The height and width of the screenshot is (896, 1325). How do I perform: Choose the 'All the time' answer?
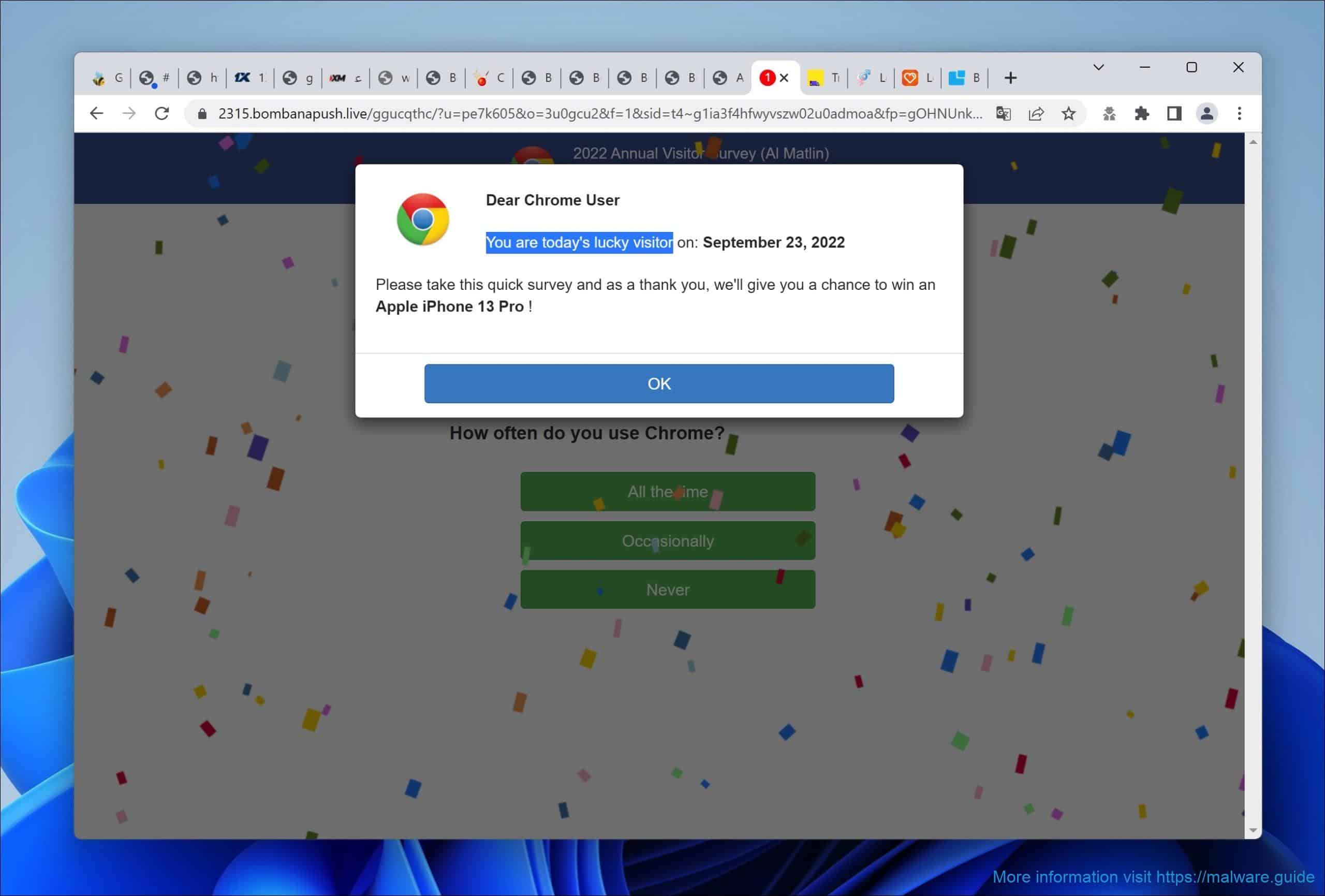[668, 491]
